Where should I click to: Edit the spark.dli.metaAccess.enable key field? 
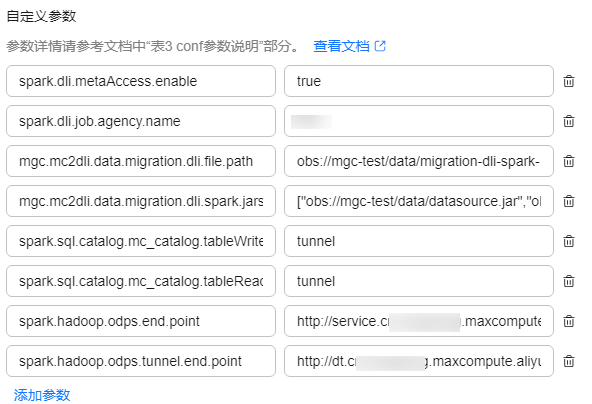(141, 81)
